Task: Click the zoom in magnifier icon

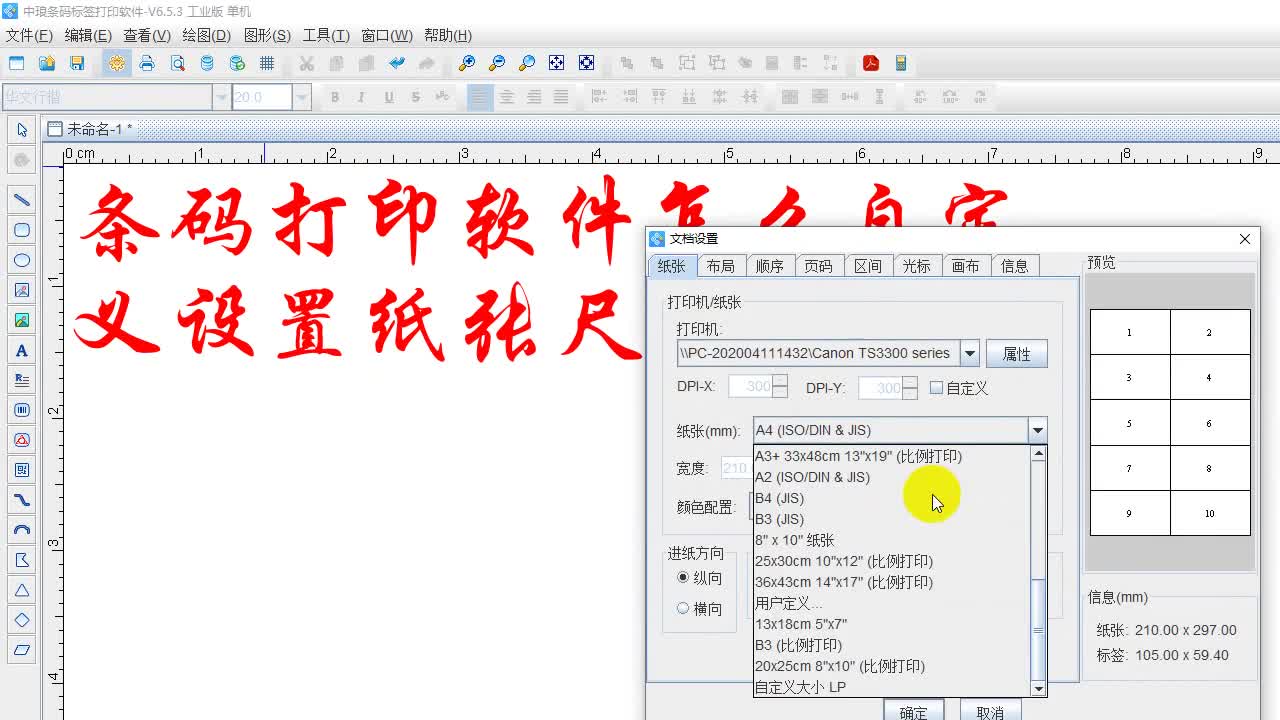Action: click(465, 62)
